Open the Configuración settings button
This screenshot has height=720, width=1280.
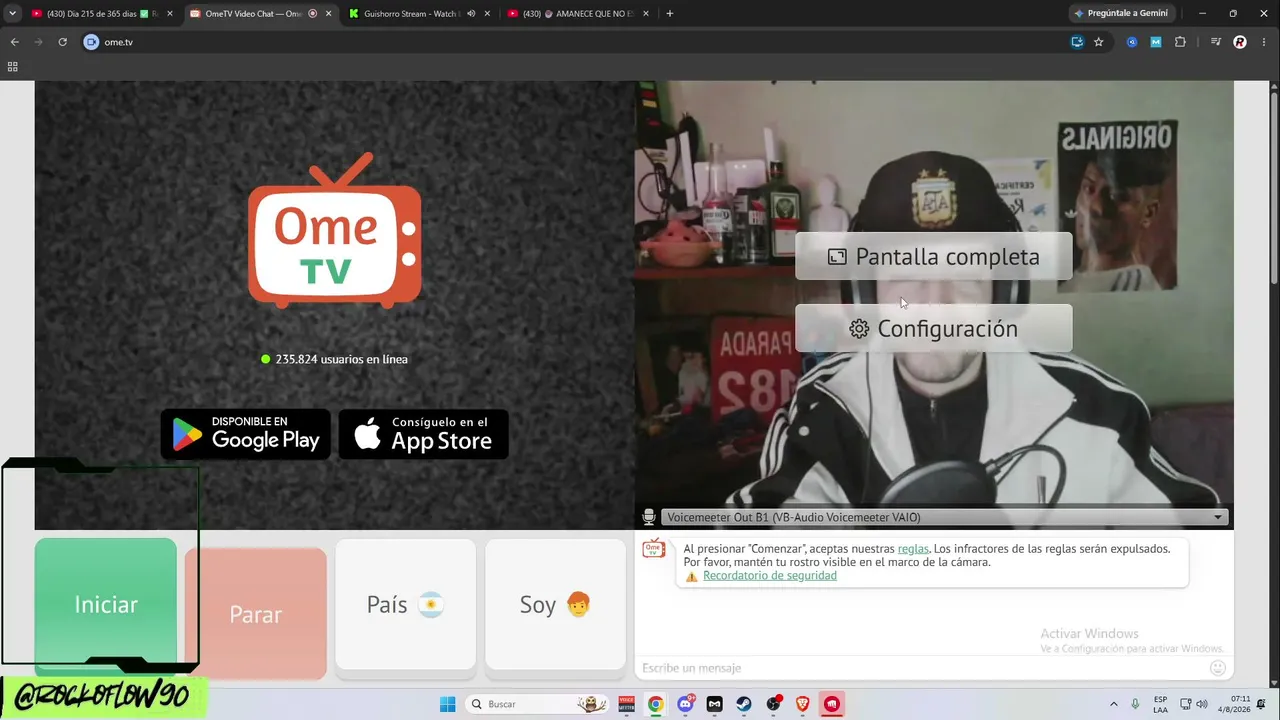click(x=934, y=329)
